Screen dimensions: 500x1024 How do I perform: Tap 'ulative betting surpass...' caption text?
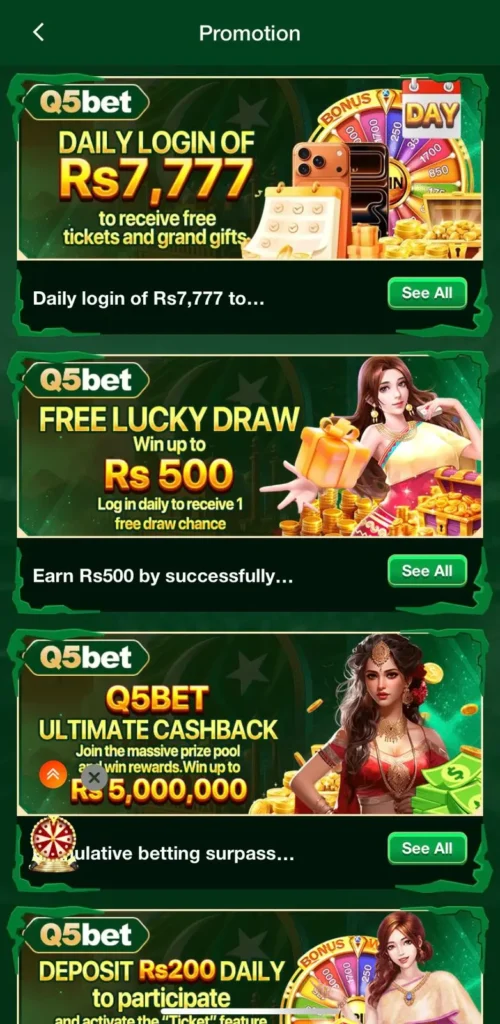click(x=187, y=854)
